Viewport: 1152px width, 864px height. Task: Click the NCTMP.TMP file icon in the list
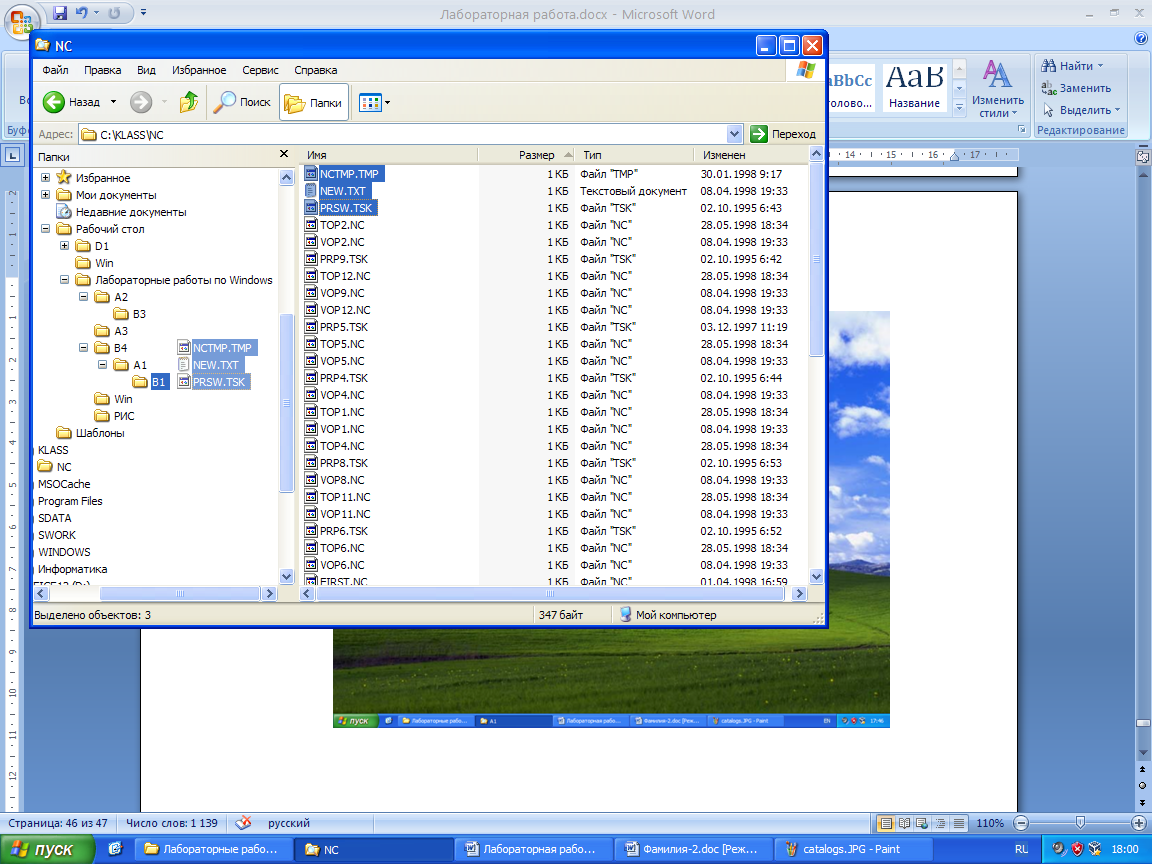(311, 174)
